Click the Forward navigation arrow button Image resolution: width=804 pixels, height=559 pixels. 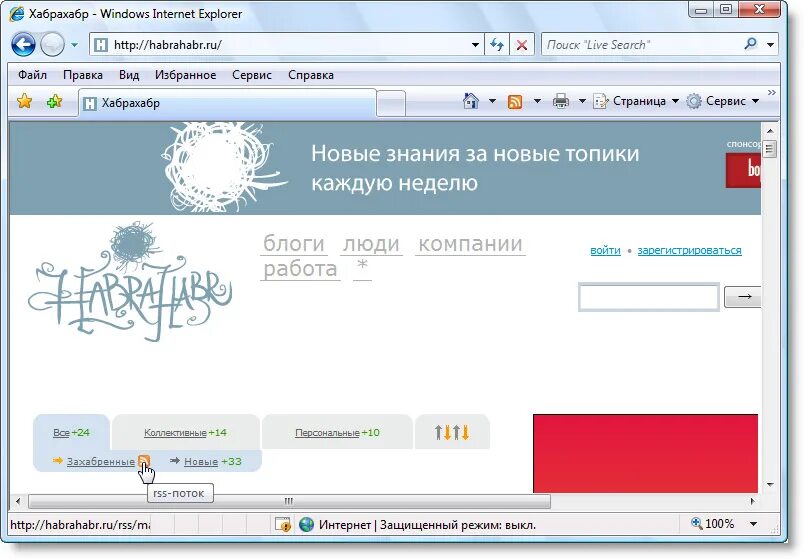click(52, 45)
